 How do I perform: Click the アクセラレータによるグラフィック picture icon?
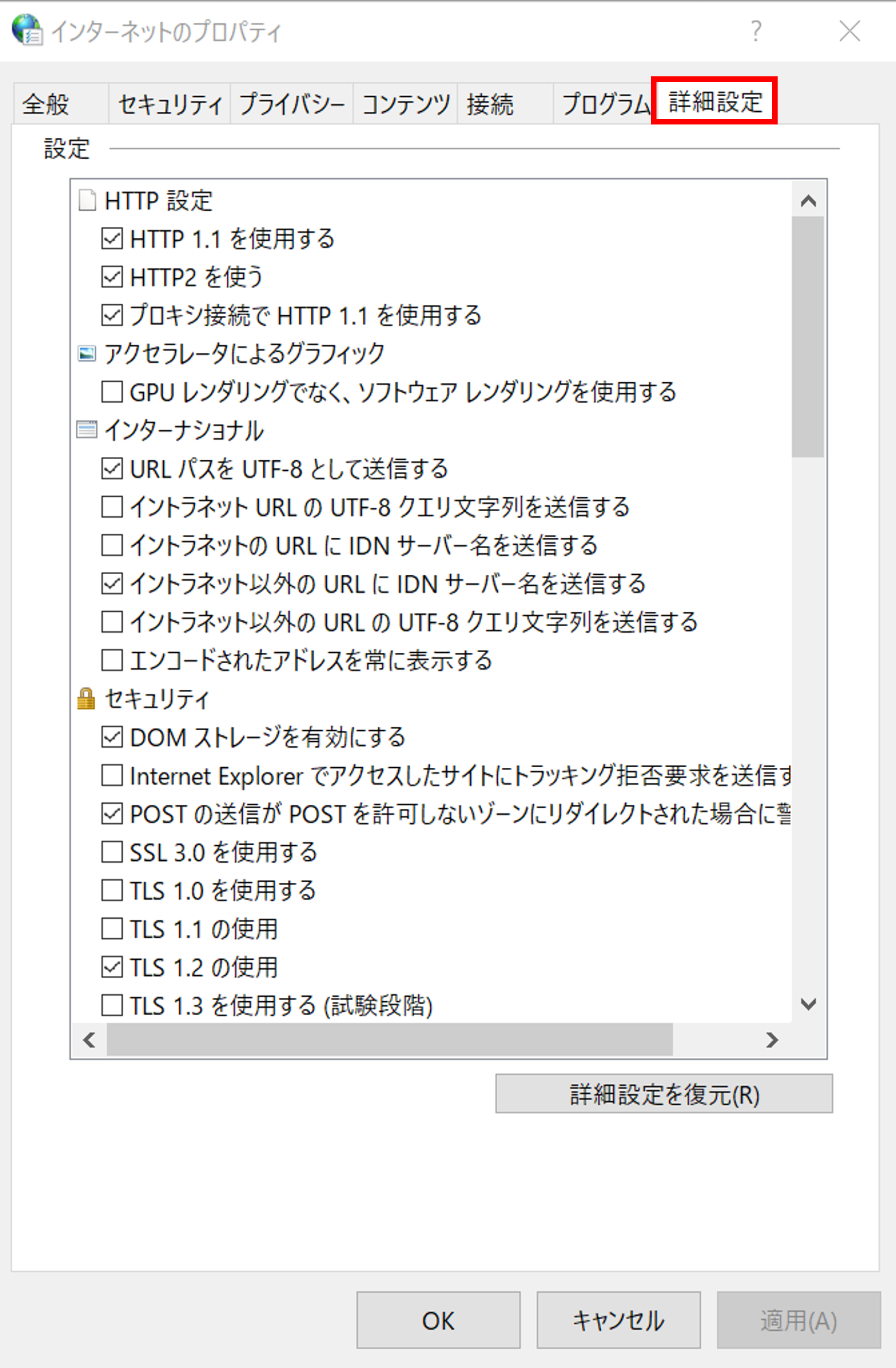[x=87, y=353]
